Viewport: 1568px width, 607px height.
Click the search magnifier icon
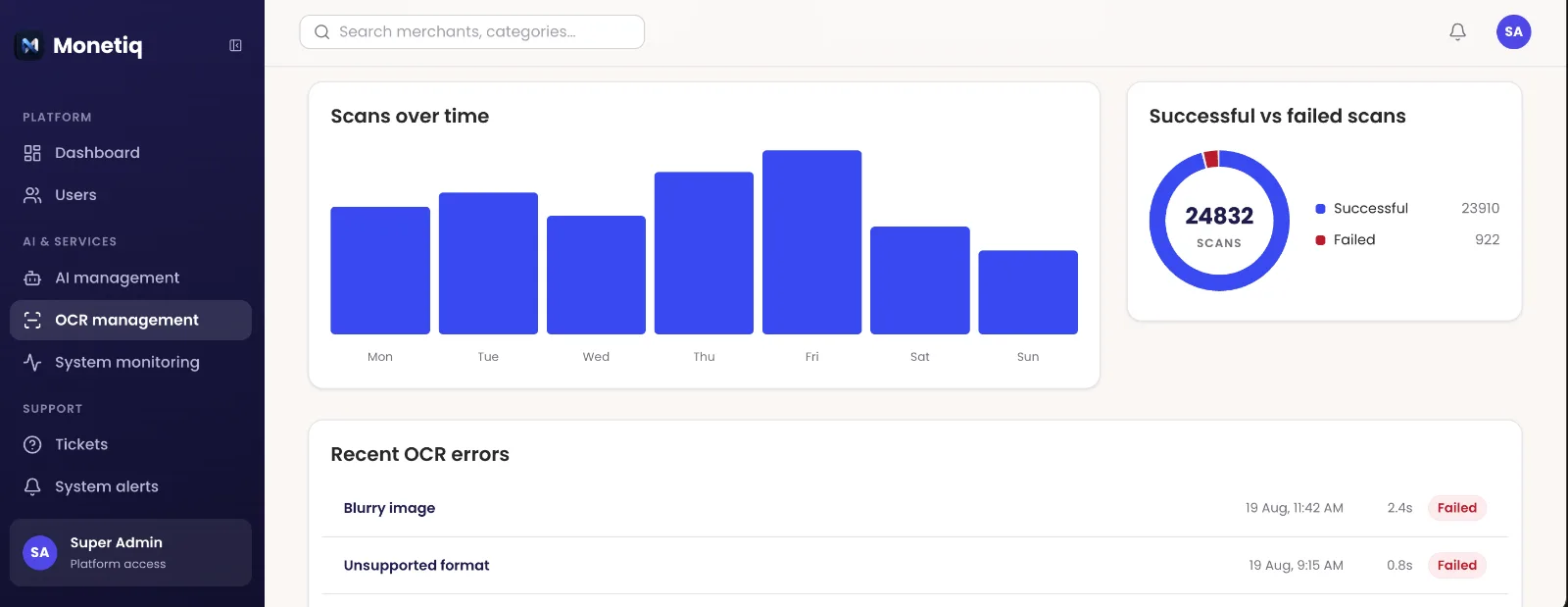[321, 32]
